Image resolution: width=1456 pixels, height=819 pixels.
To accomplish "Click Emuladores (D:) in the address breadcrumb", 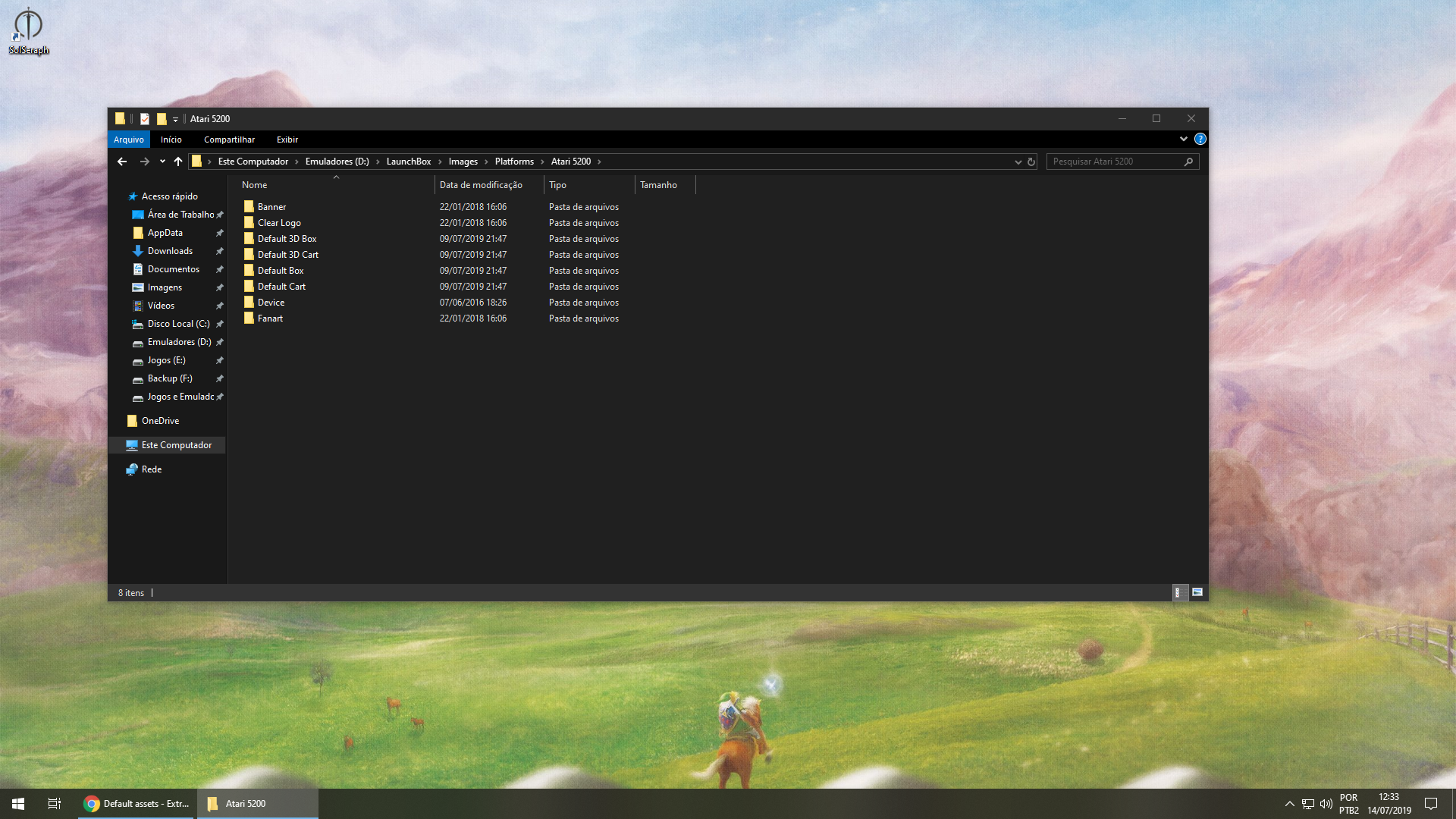I will (337, 162).
